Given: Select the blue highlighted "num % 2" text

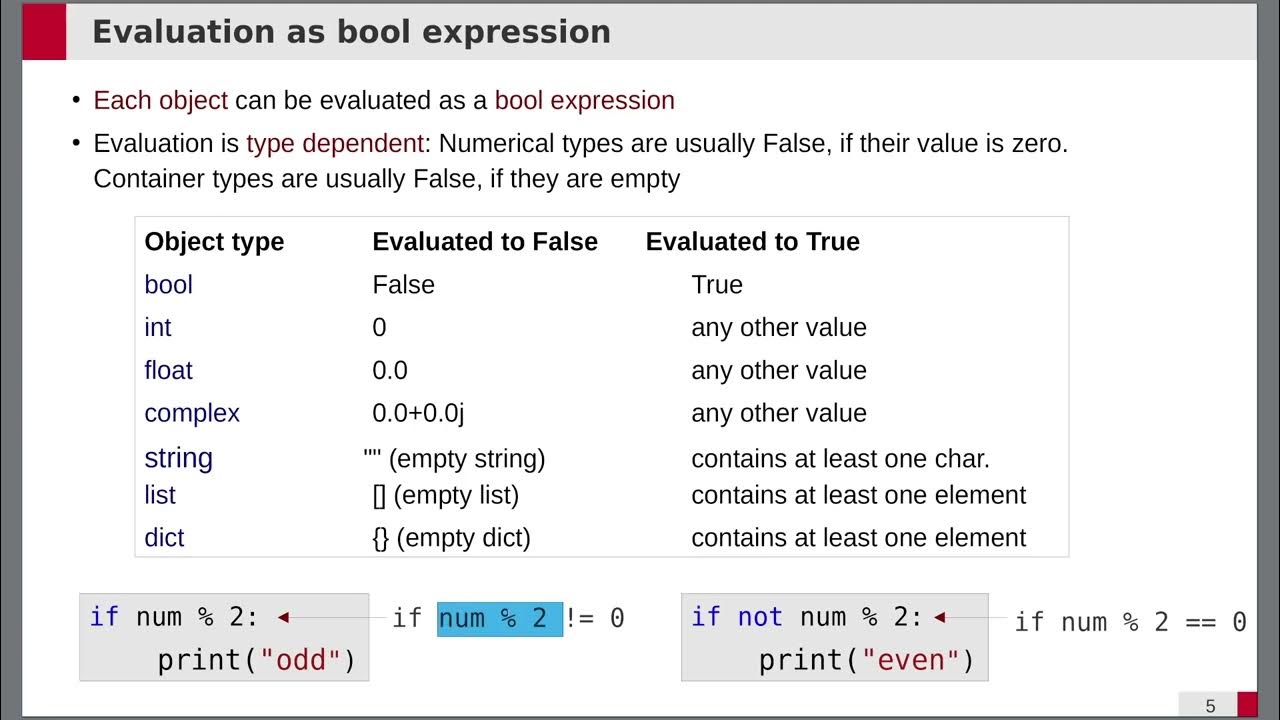Looking at the screenshot, I should 500,619.
